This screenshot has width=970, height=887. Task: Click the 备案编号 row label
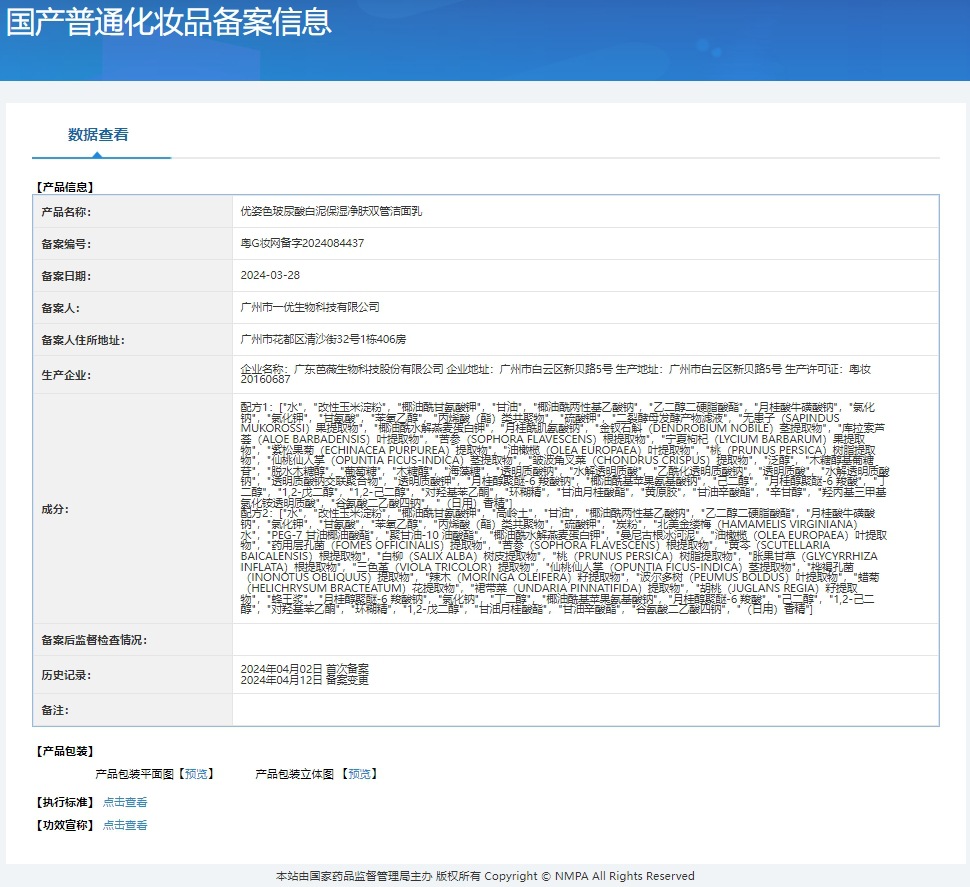pos(66,244)
